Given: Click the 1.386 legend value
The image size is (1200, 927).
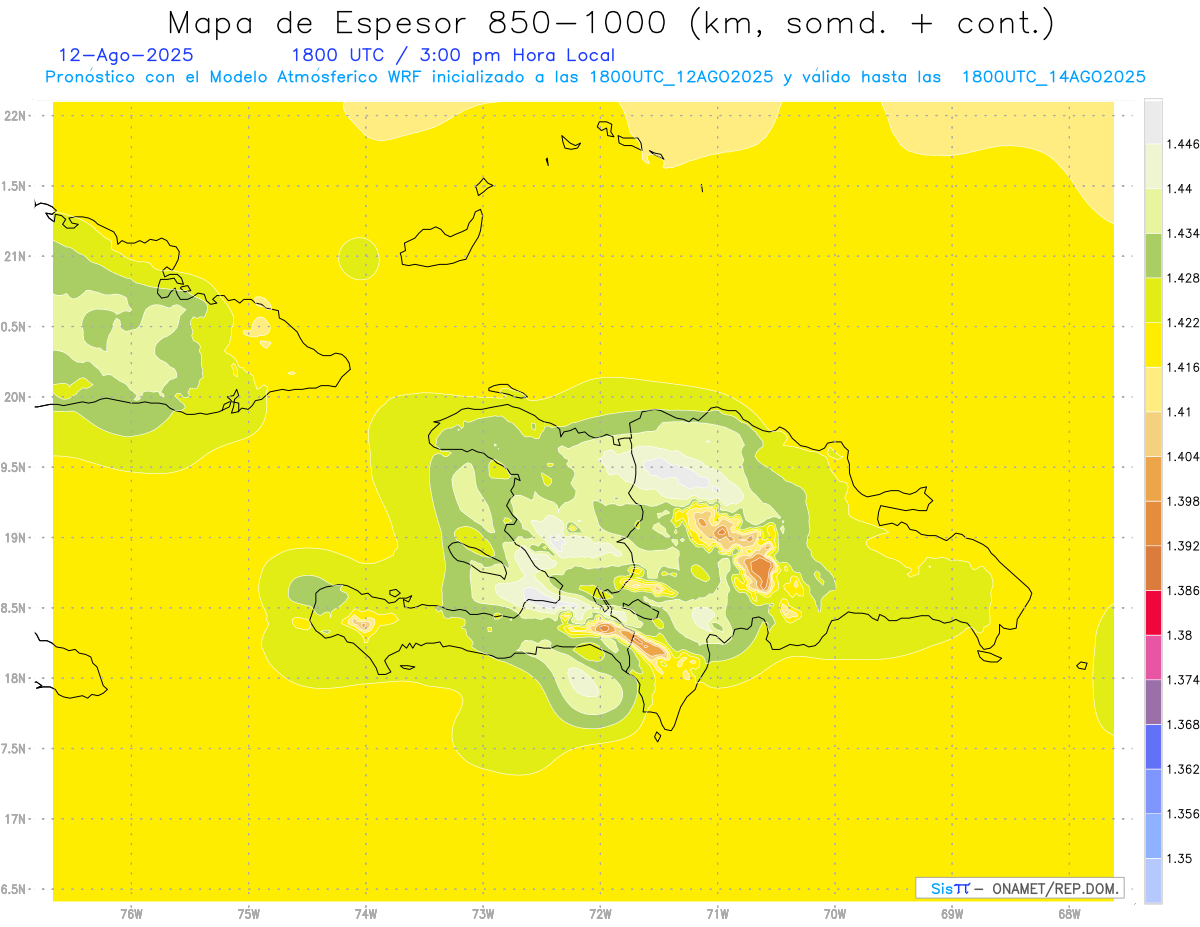Looking at the screenshot, I should click(x=1185, y=591).
